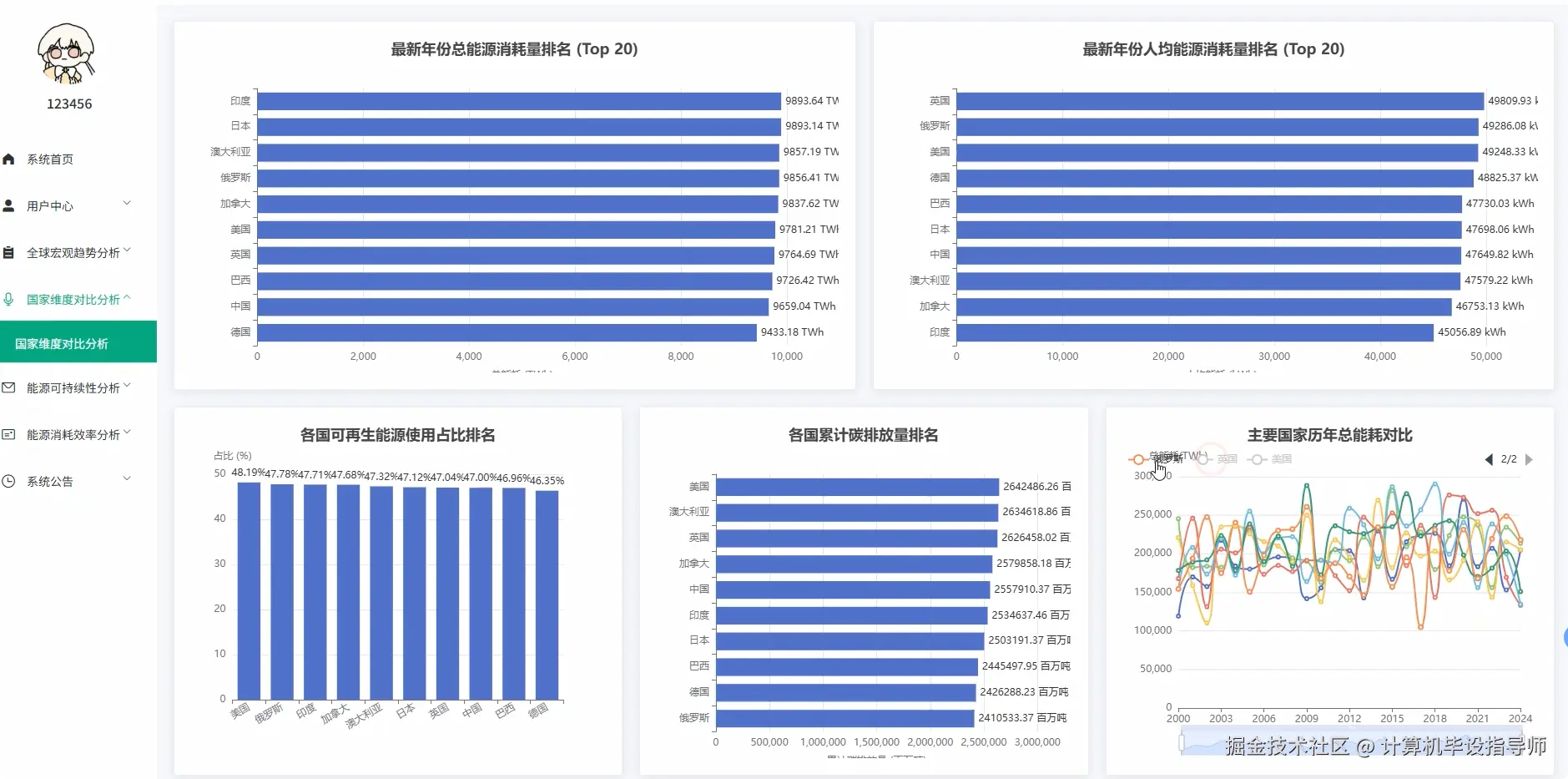Enable the 英国 series in the legend
This screenshot has height=779, width=1568.
tap(1221, 459)
